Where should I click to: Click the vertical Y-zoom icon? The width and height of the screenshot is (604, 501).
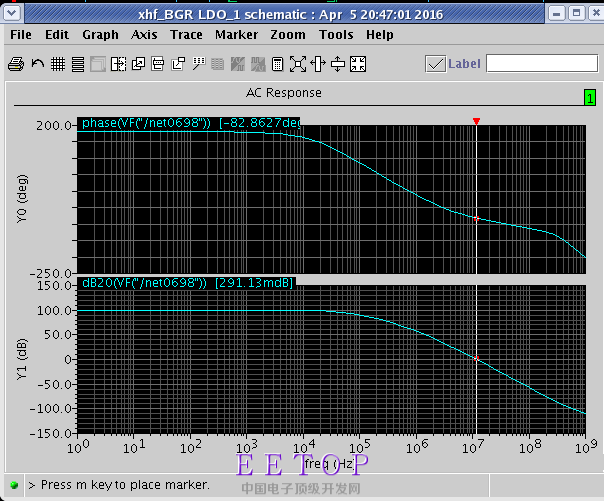click(338, 64)
